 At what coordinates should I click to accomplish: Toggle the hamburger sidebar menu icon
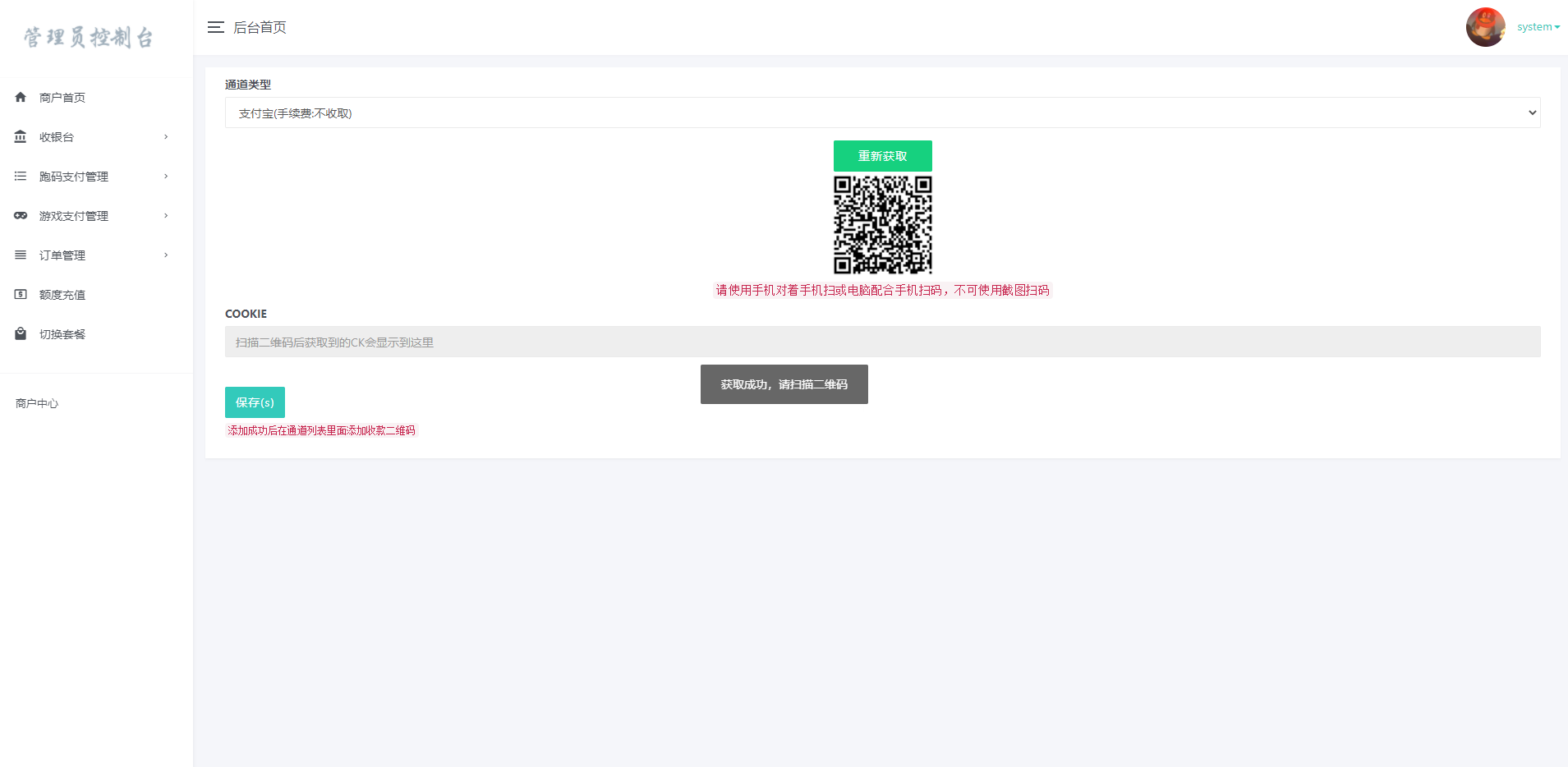point(216,27)
